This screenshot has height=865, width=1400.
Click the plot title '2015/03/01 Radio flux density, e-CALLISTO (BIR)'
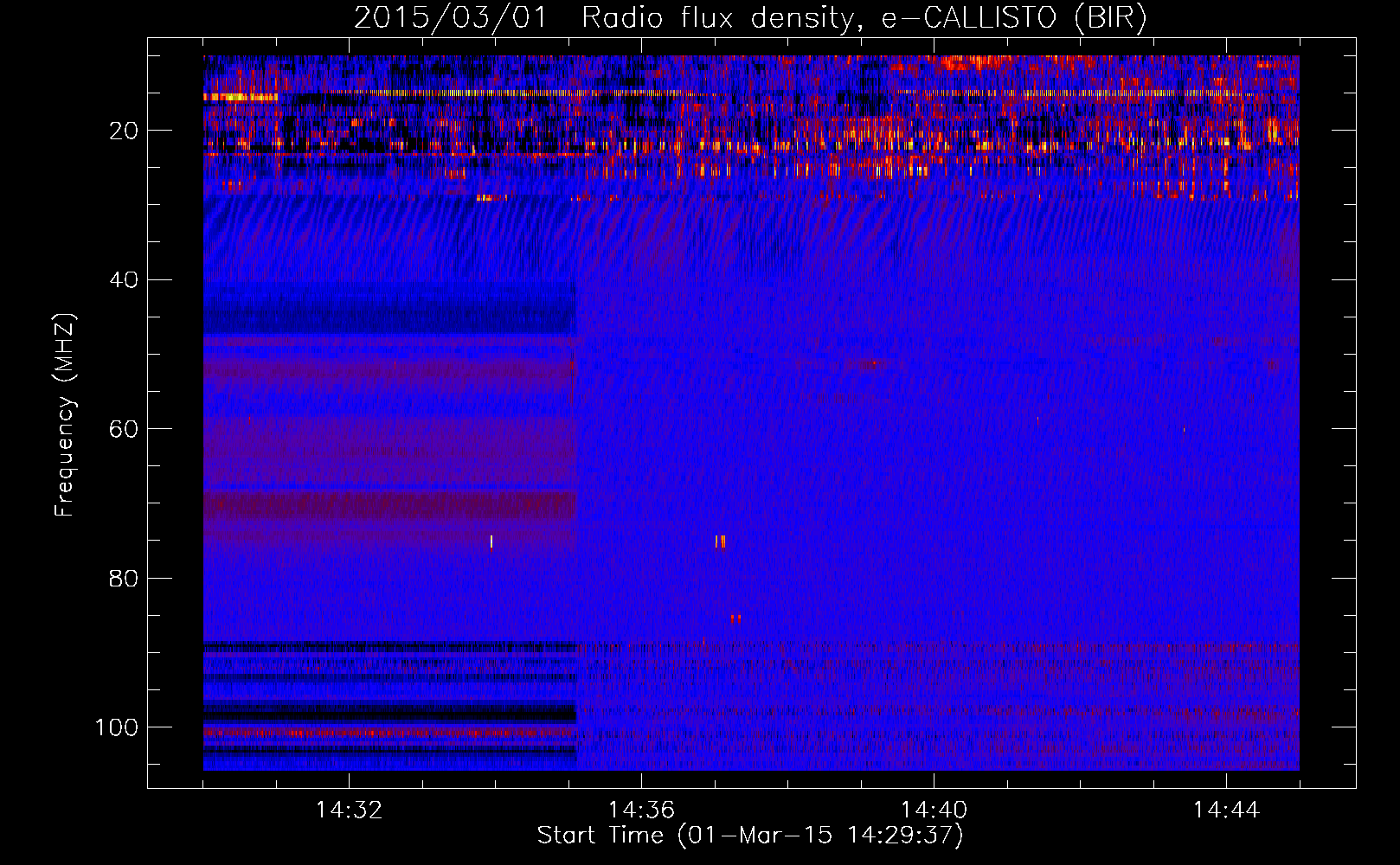(x=750, y=18)
